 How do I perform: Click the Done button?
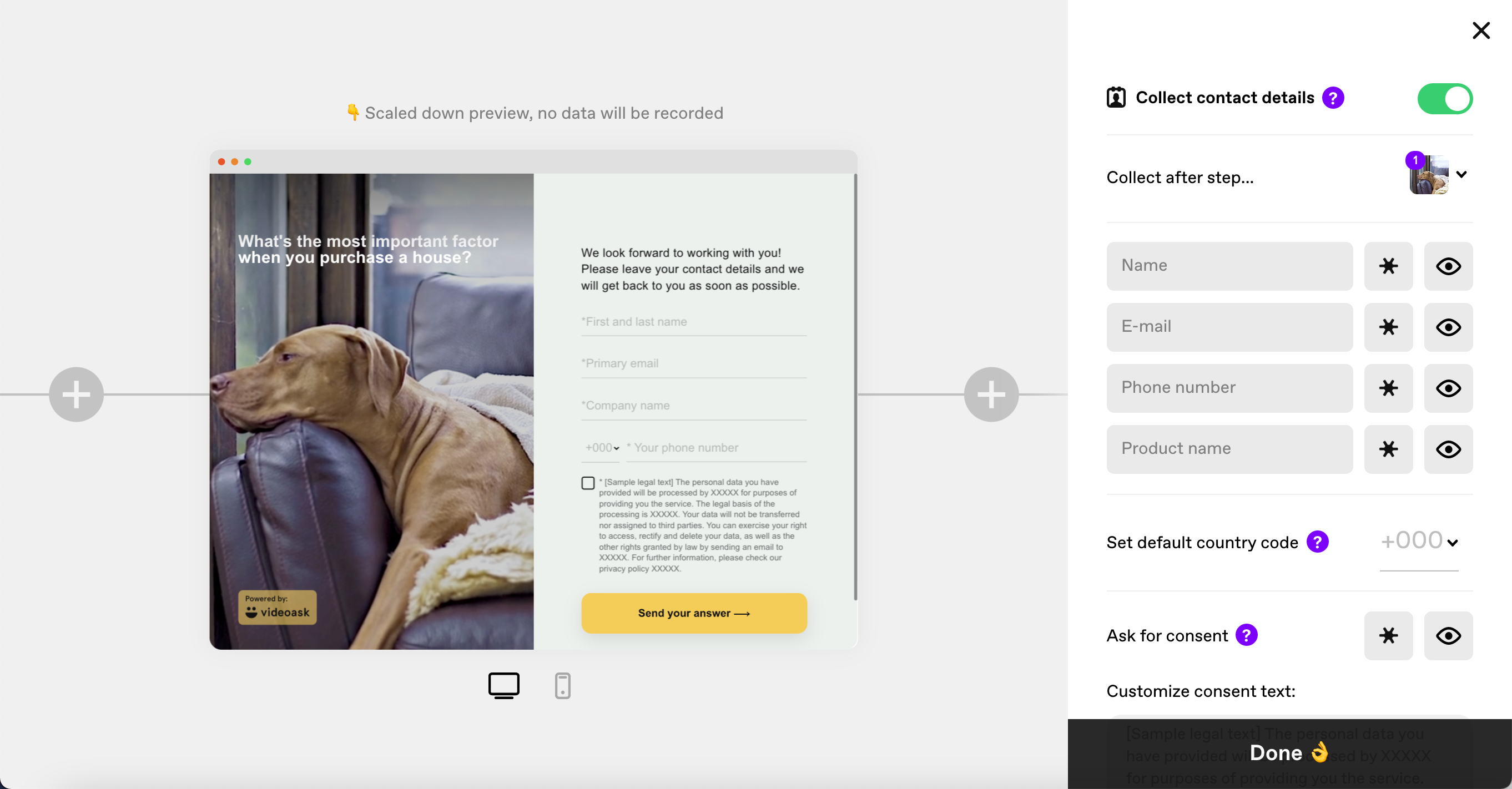1289,753
